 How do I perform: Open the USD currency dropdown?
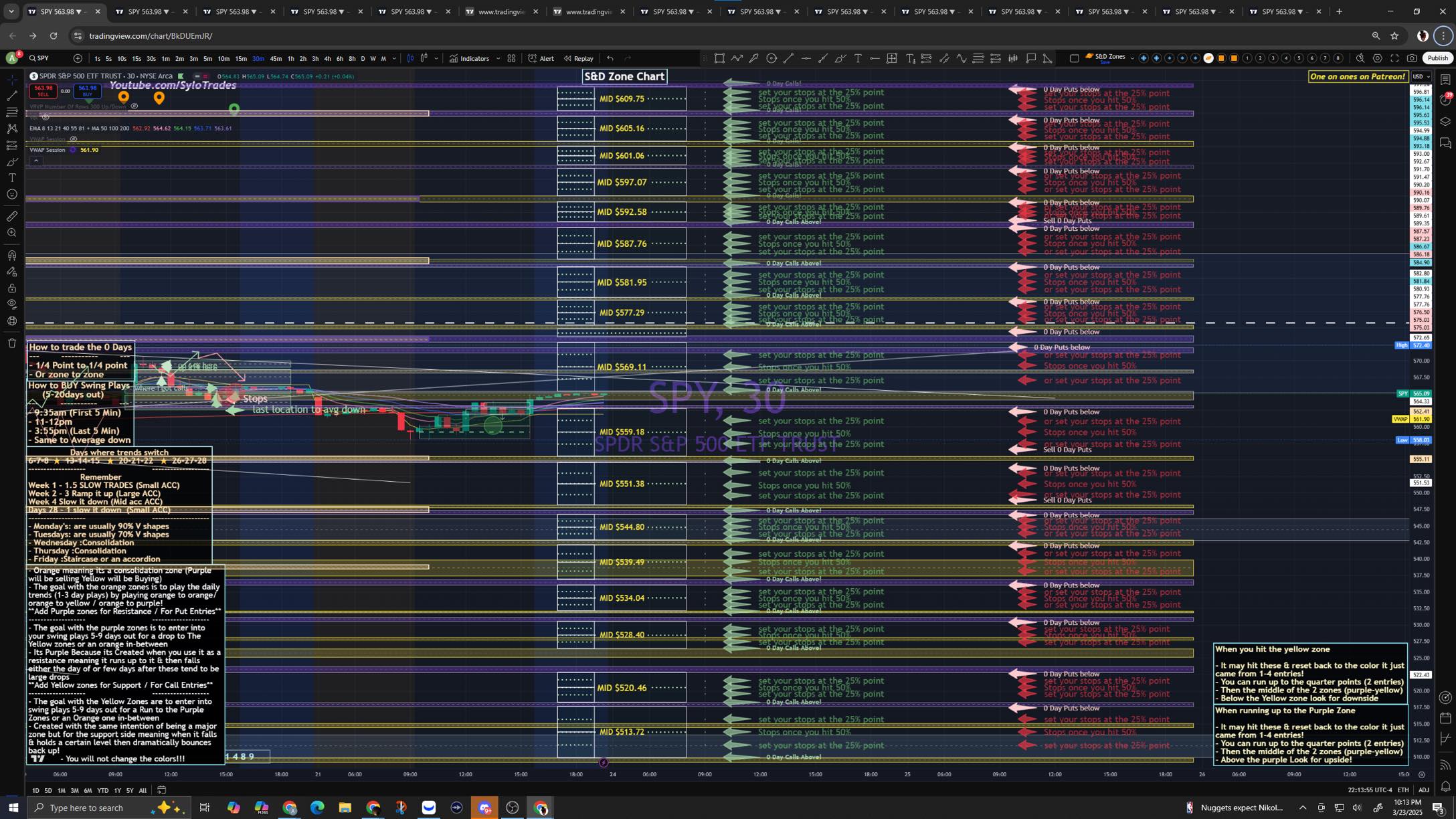(x=1421, y=76)
